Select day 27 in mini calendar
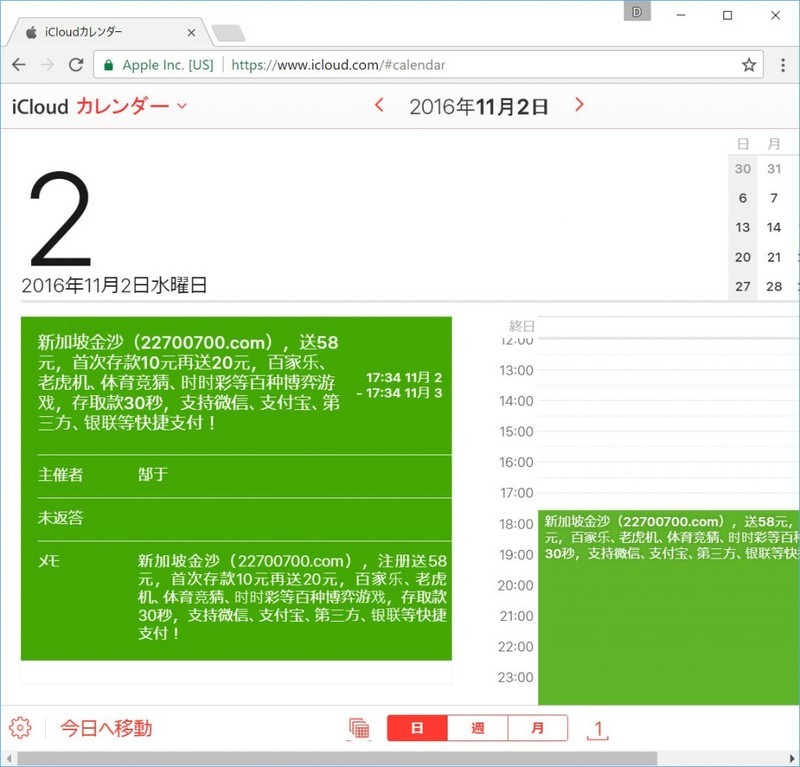This screenshot has height=767, width=800. 743,286
